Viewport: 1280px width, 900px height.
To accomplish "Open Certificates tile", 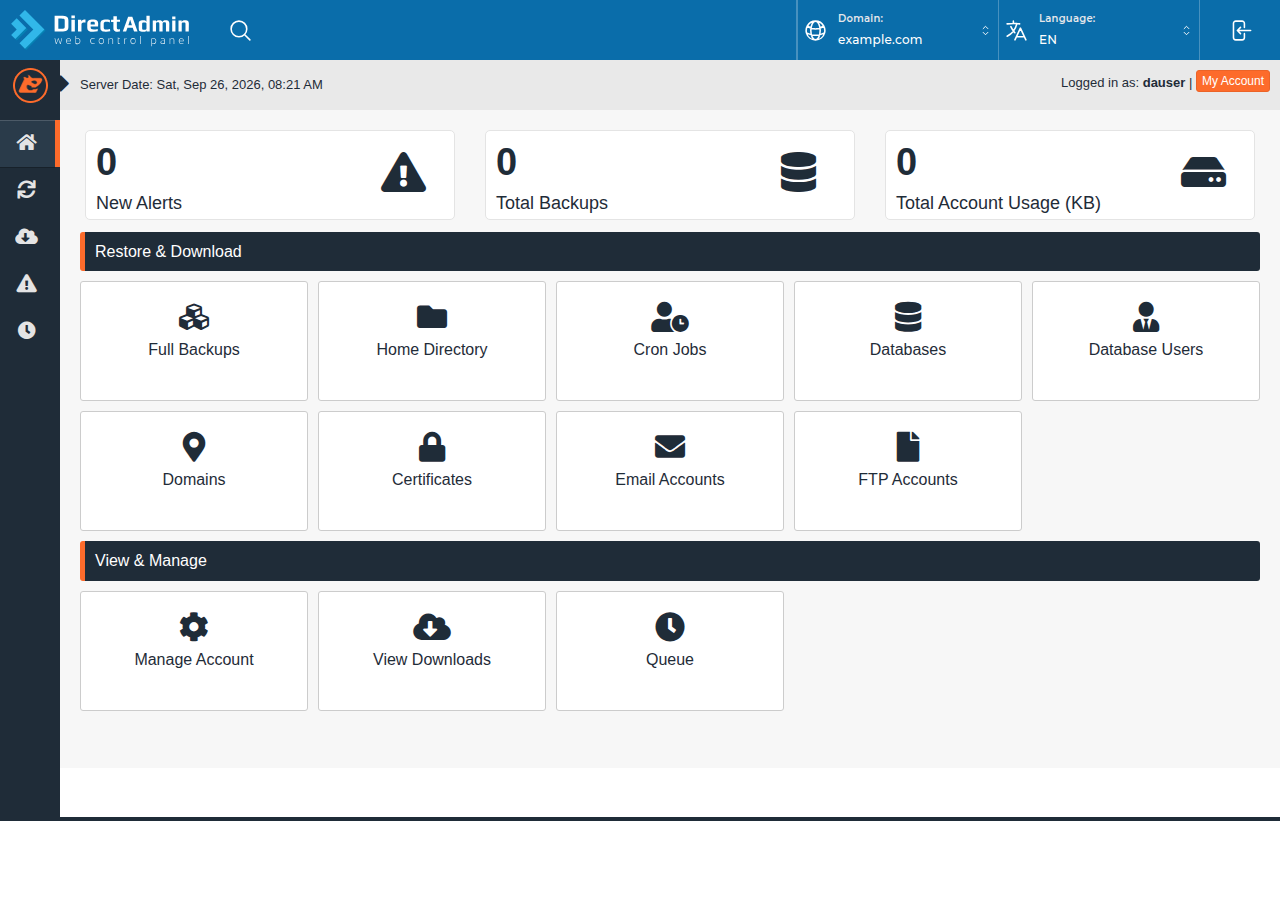I will [432, 471].
